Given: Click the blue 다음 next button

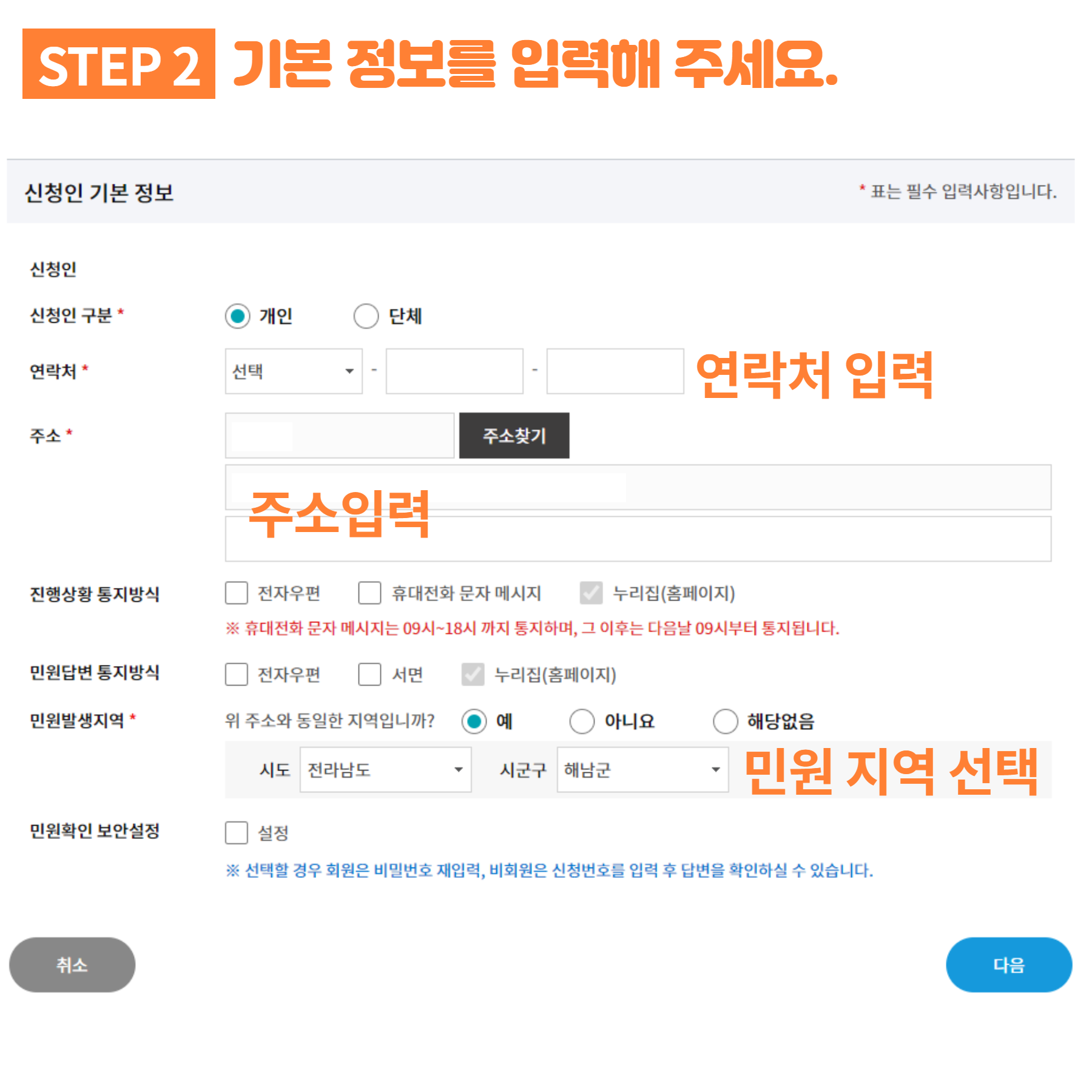Looking at the screenshot, I should pyautogui.click(x=1009, y=965).
